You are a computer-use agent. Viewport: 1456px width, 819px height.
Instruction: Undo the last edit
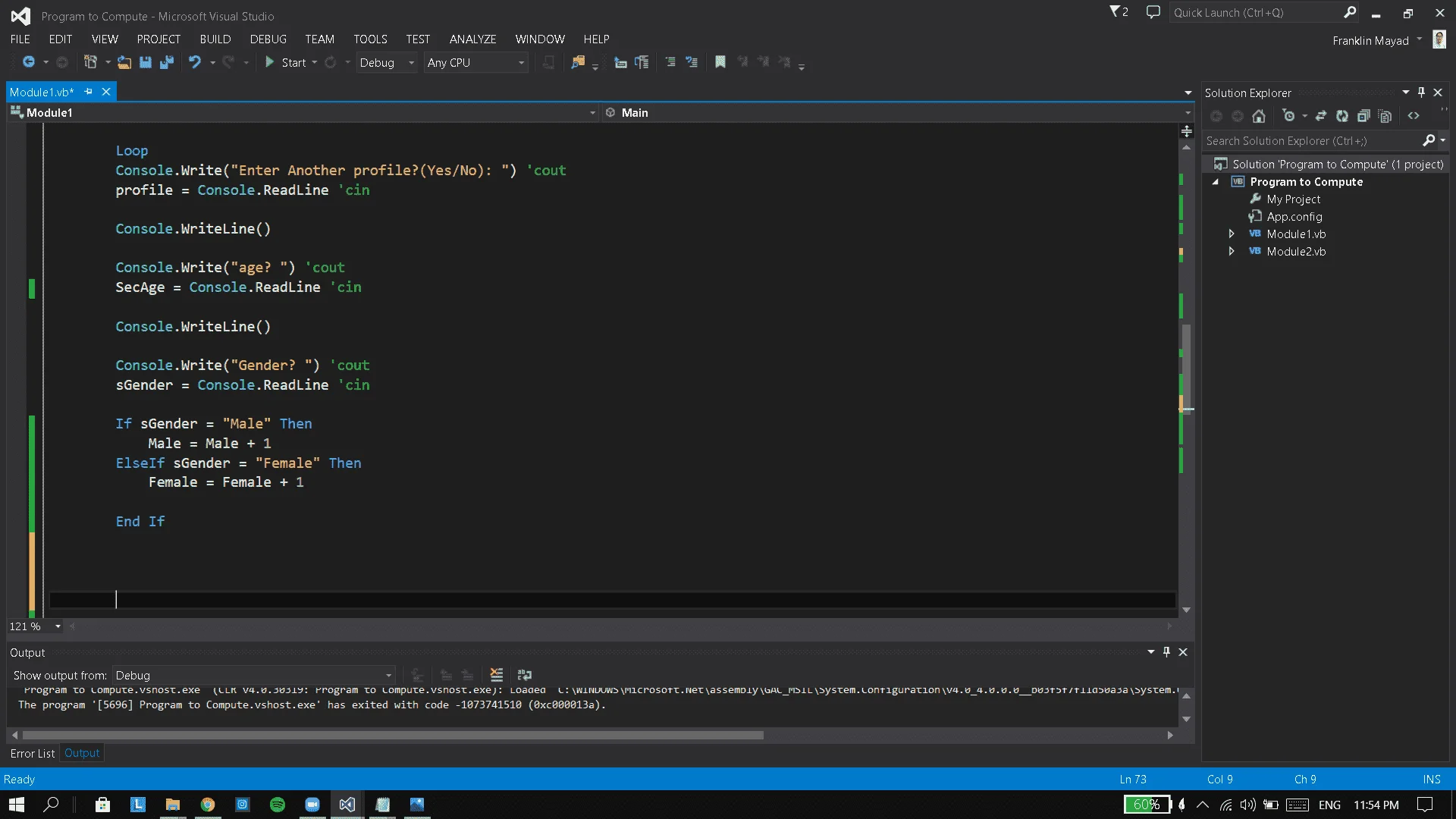point(195,62)
